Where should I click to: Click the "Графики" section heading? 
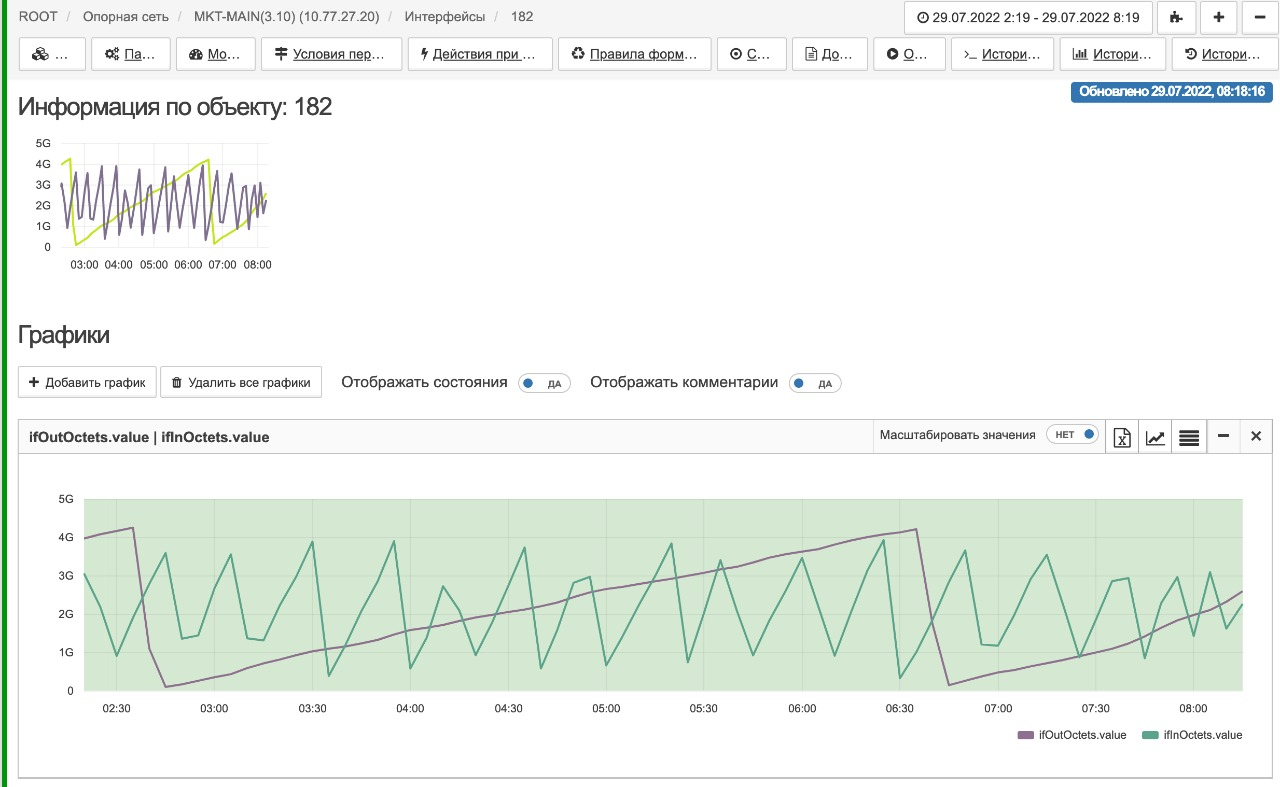[64, 335]
